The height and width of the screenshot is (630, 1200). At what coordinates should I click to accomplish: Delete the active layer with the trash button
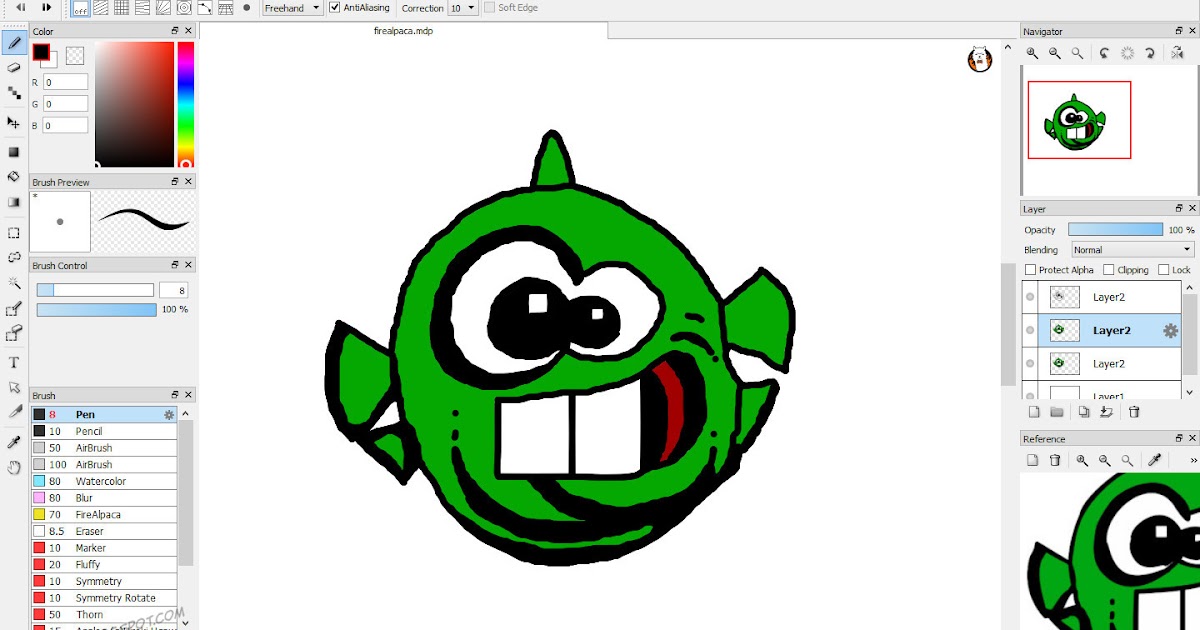(1133, 412)
